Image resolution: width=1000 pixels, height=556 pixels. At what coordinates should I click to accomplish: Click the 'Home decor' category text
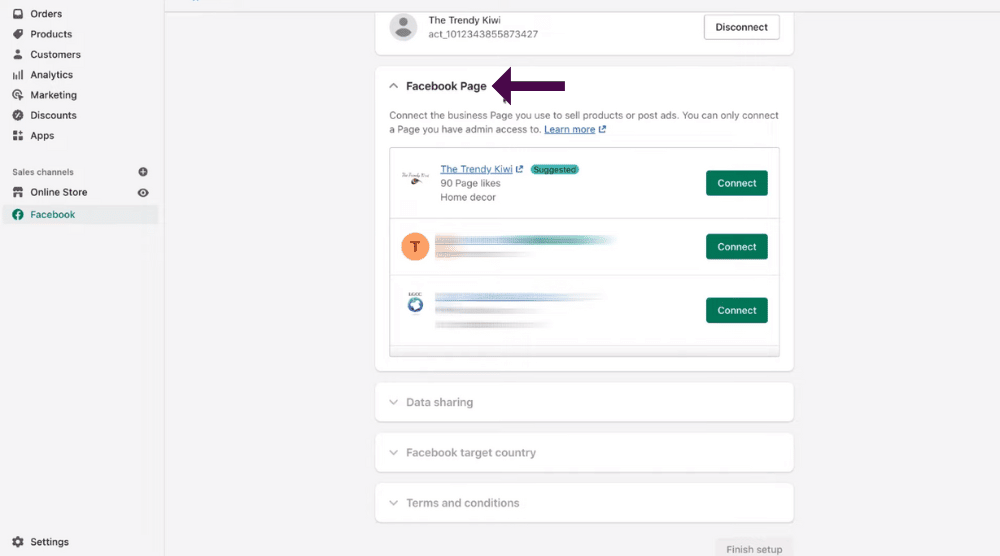pos(467,197)
